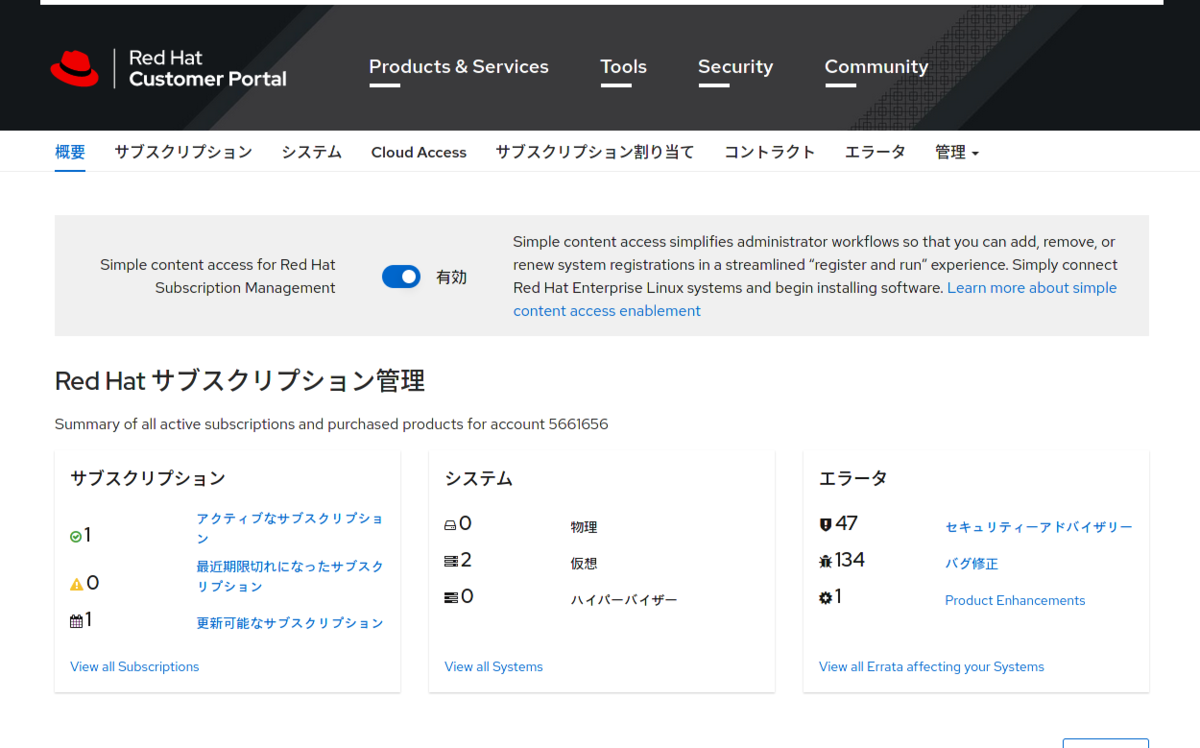
Task: Click the yellow warning expired subscriptions icon
Action: click(x=76, y=584)
